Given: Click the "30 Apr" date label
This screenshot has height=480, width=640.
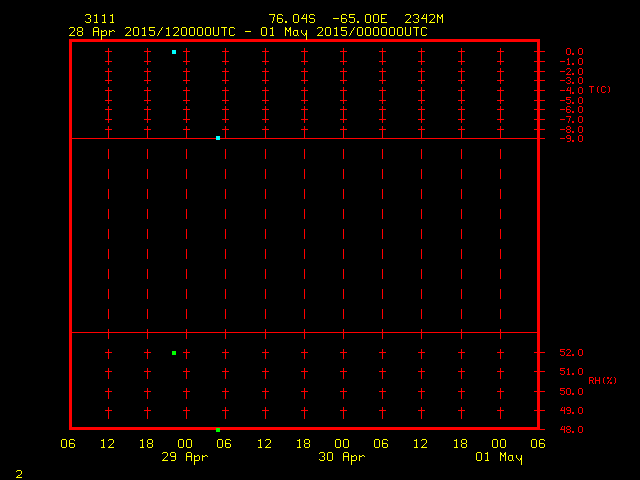Looking at the screenshot, I should (x=342, y=457).
